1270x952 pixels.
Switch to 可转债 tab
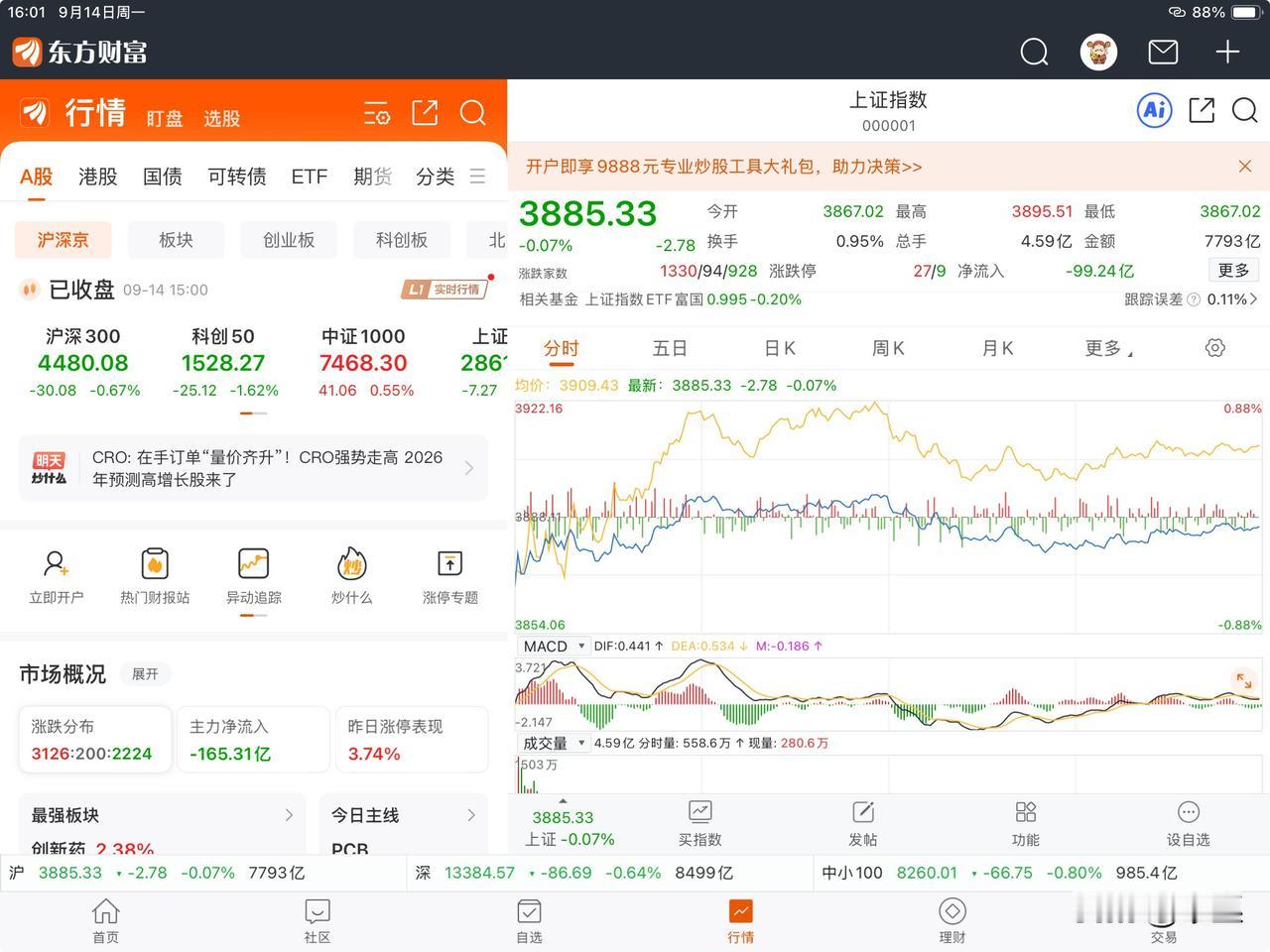(x=236, y=177)
